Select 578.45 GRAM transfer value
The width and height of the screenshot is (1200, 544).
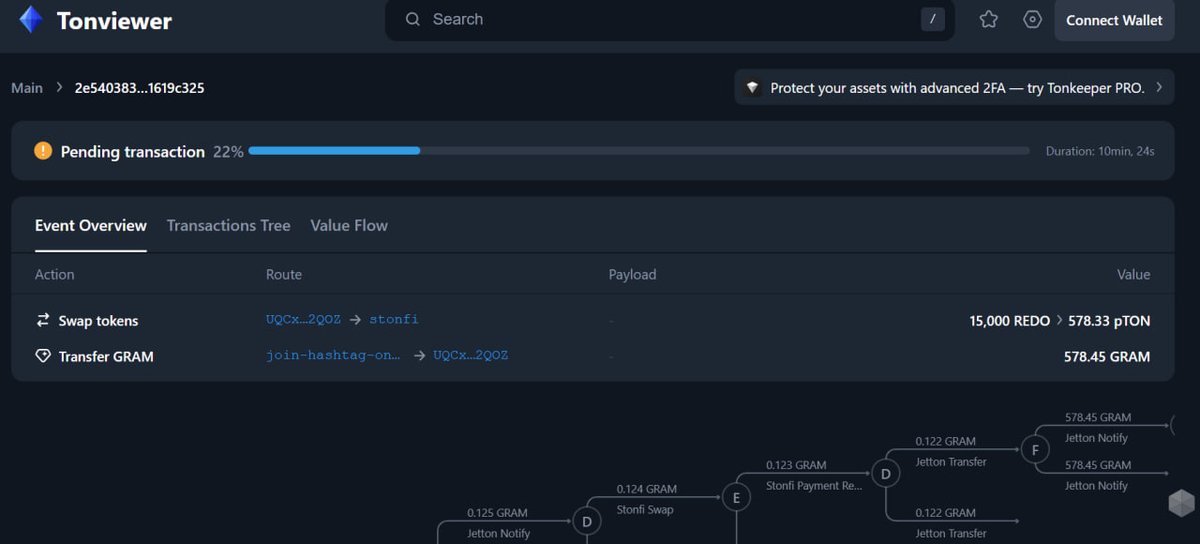[x=1107, y=357]
